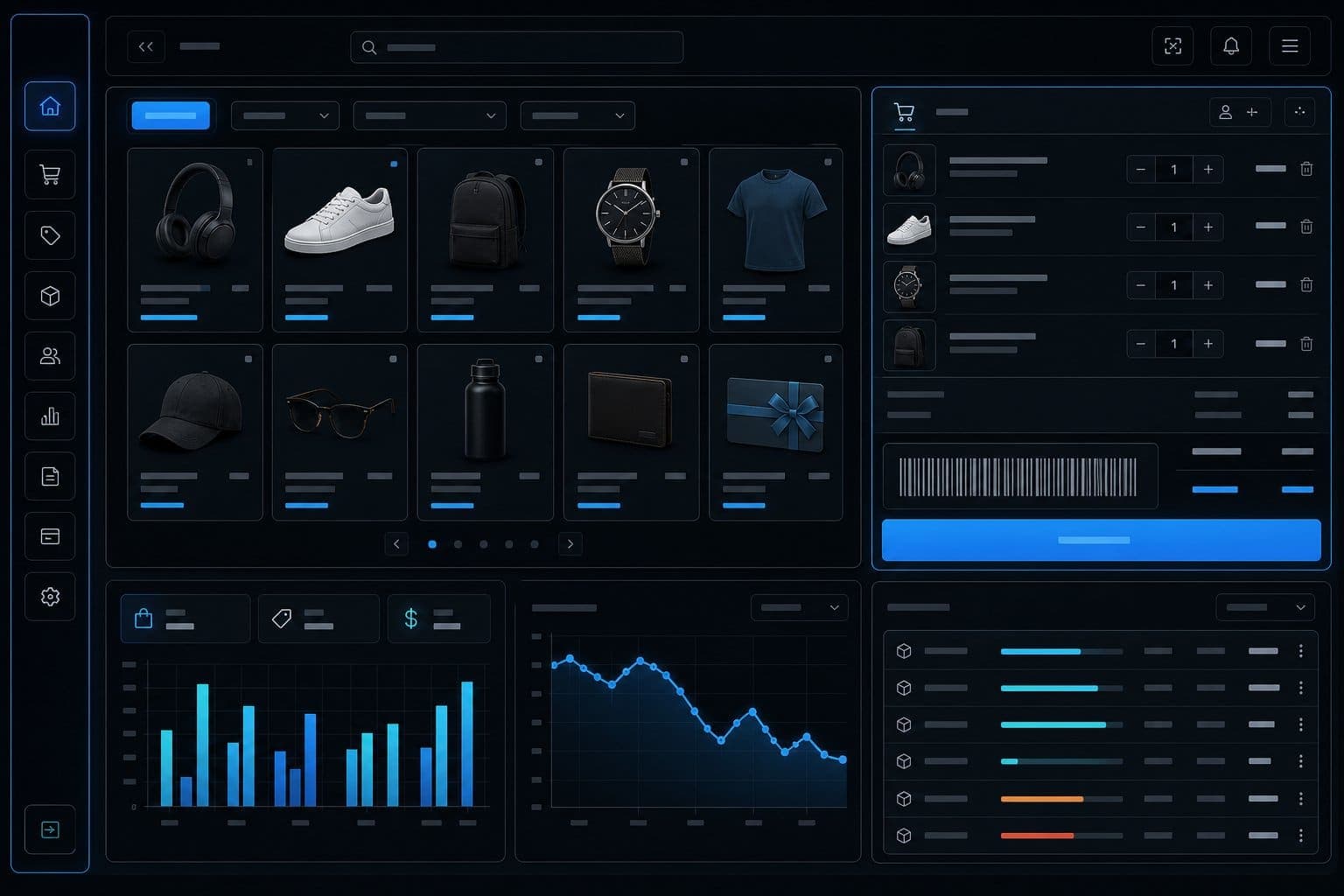The height and width of the screenshot is (896, 1344).
Task: Open the dropdown on the line chart panel
Action: [800, 607]
